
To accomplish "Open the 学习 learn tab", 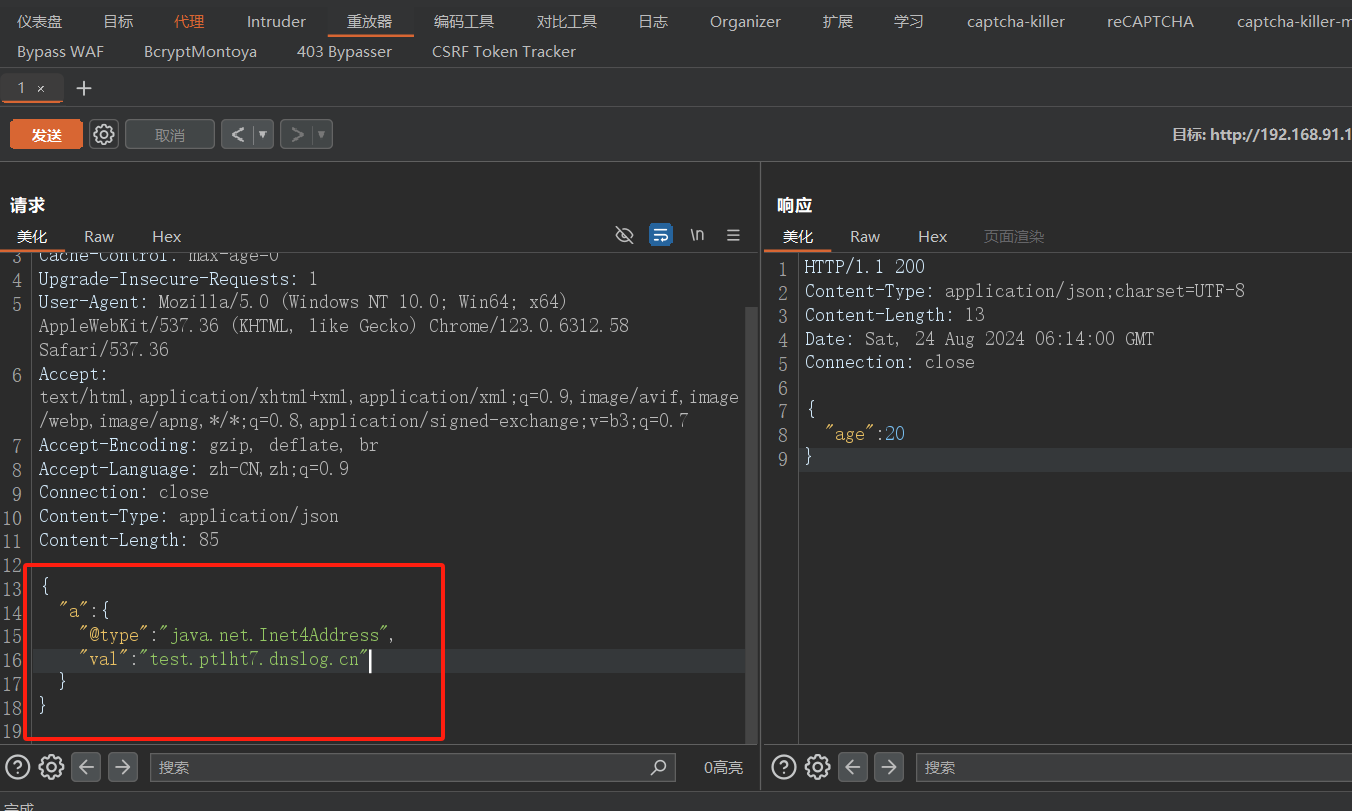I will [x=909, y=21].
